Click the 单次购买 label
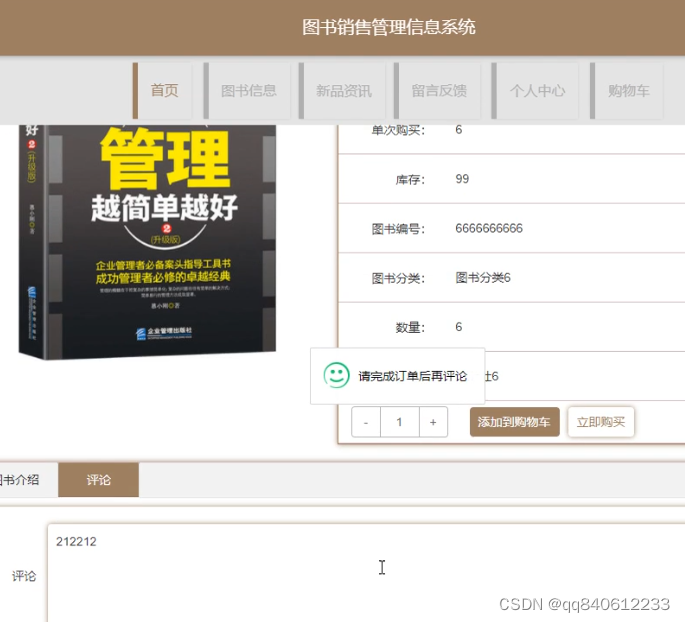 click(x=398, y=130)
